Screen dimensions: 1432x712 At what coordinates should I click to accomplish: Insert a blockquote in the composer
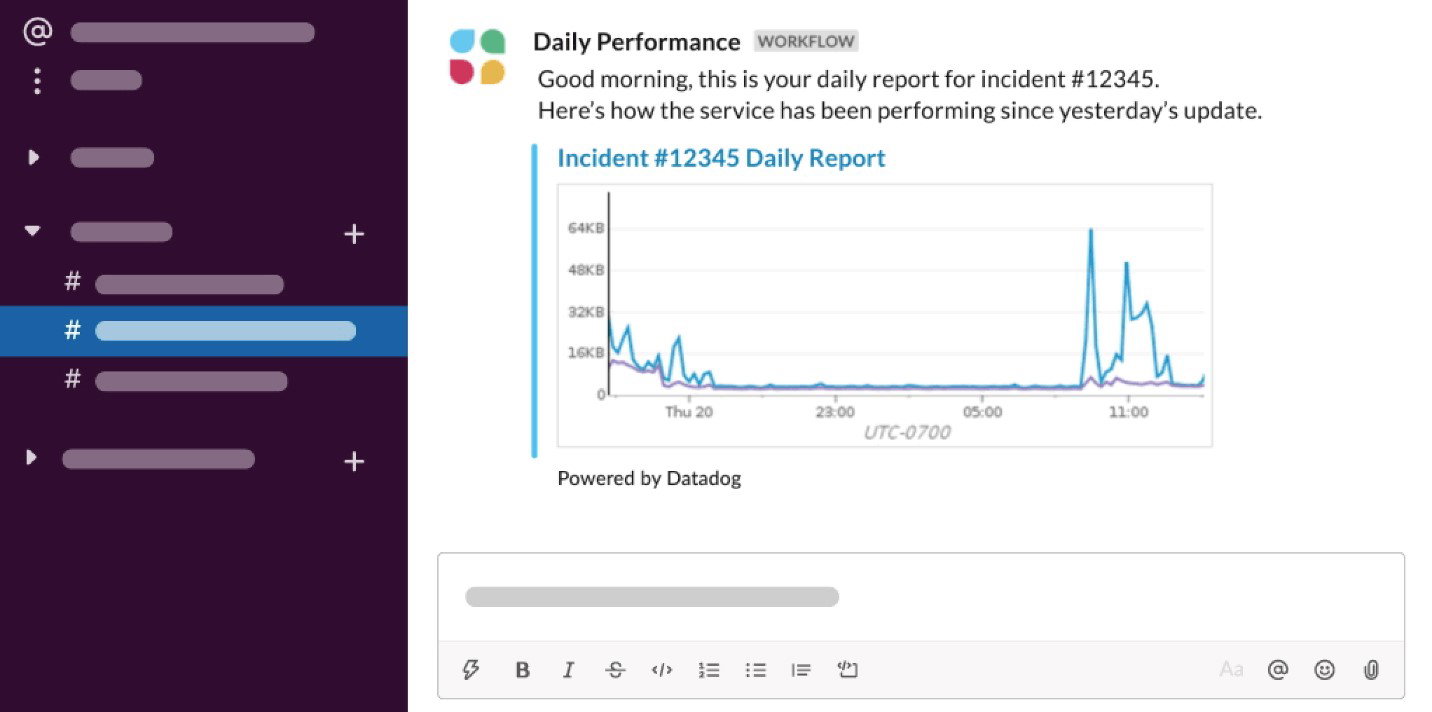(x=800, y=670)
